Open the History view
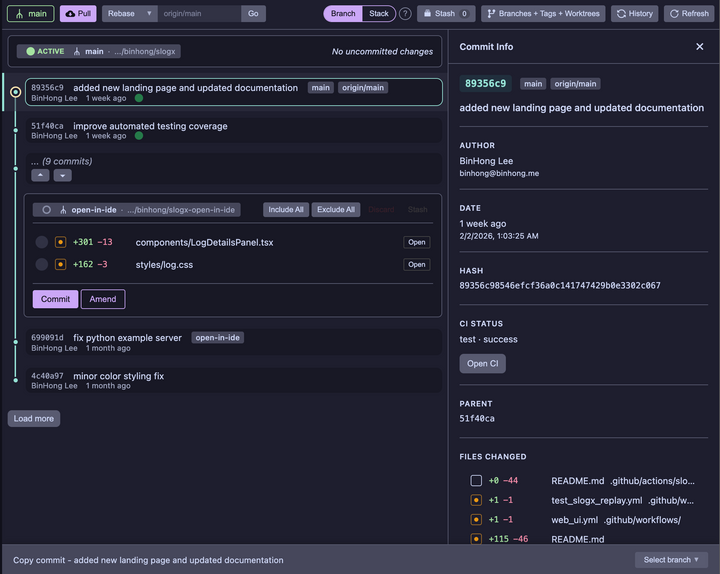Viewport: 720px width, 574px height. click(635, 14)
